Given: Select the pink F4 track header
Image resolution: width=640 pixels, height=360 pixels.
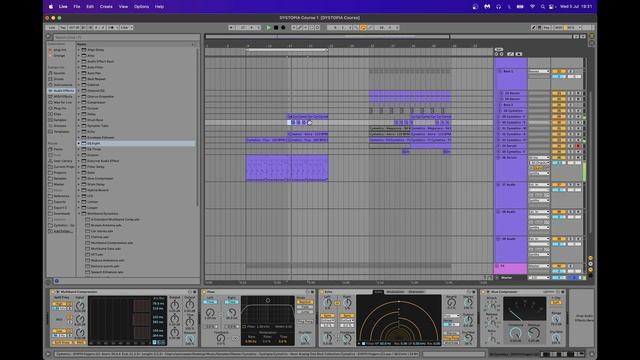Looking at the screenshot, I should point(510,268).
